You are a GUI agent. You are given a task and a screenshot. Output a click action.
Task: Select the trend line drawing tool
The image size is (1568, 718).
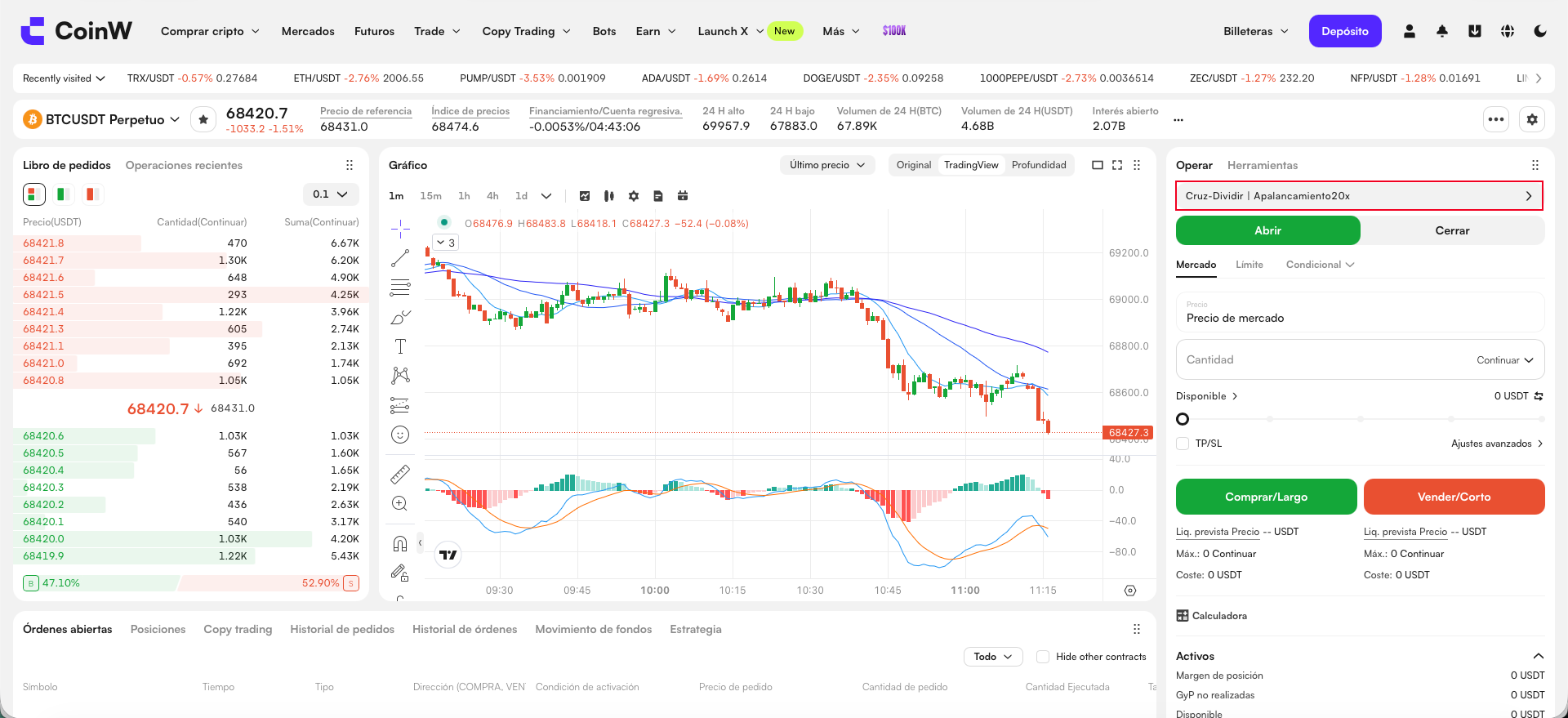400,258
